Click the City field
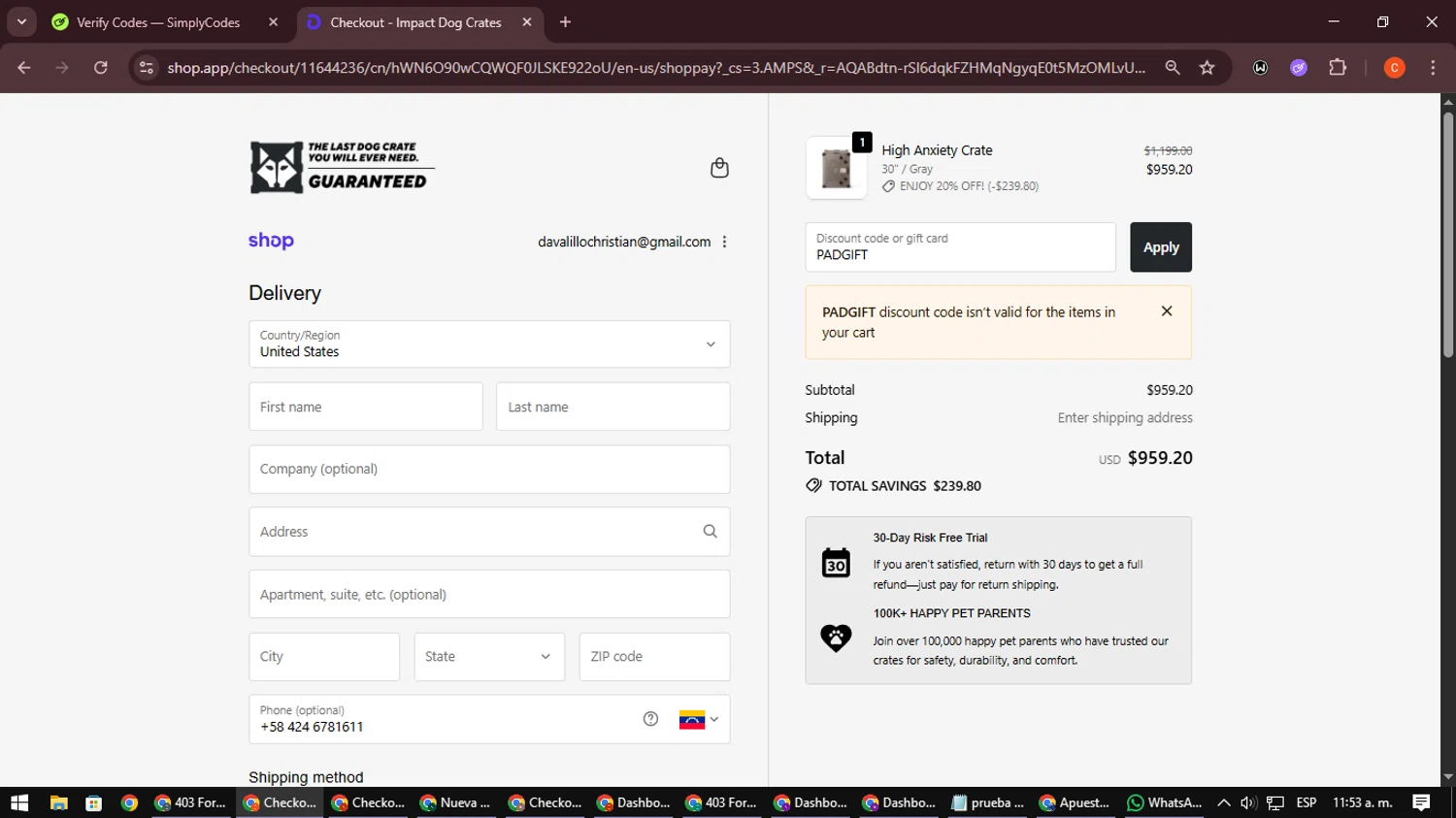Viewport: 1456px width, 818px height. [324, 657]
